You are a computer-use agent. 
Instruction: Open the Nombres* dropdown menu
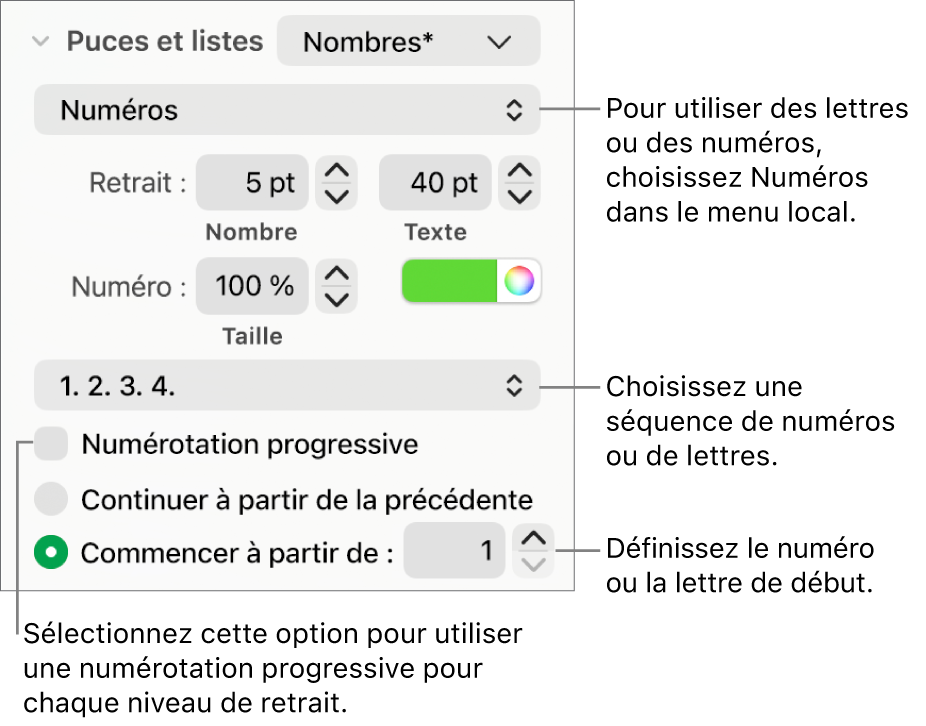pyautogui.click(x=408, y=41)
